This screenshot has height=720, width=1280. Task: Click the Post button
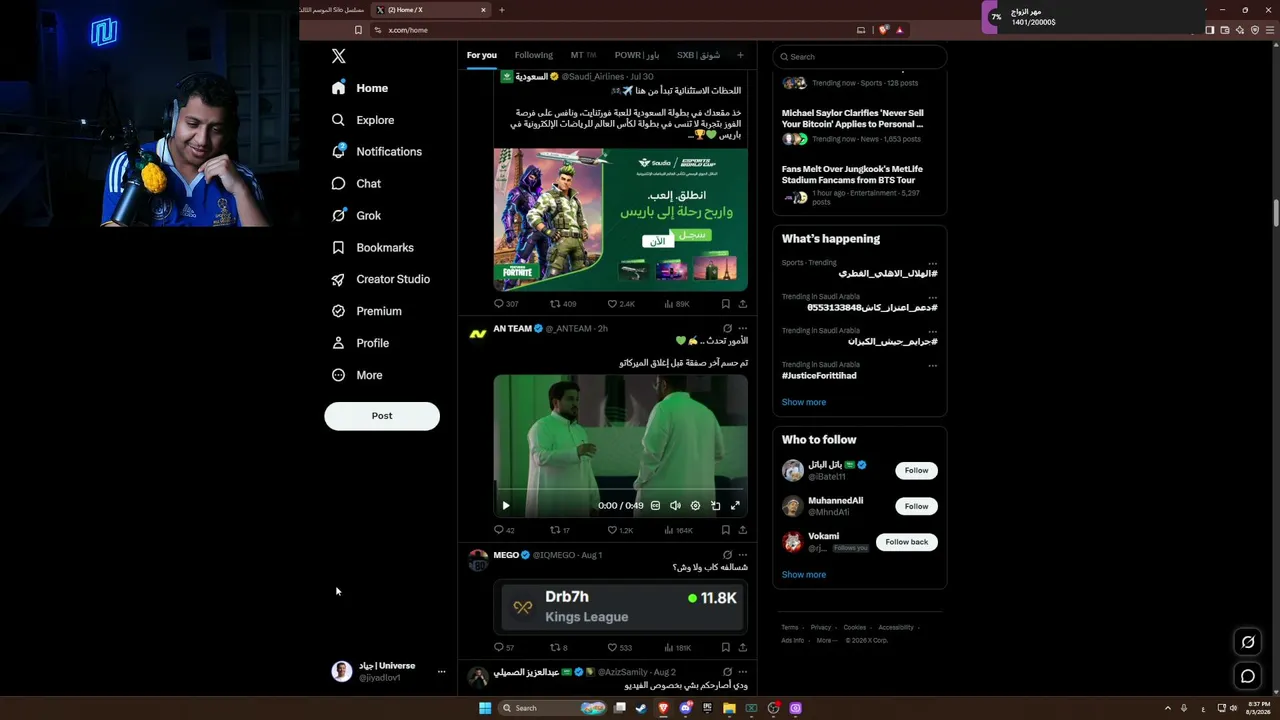(x=382, y=416)
